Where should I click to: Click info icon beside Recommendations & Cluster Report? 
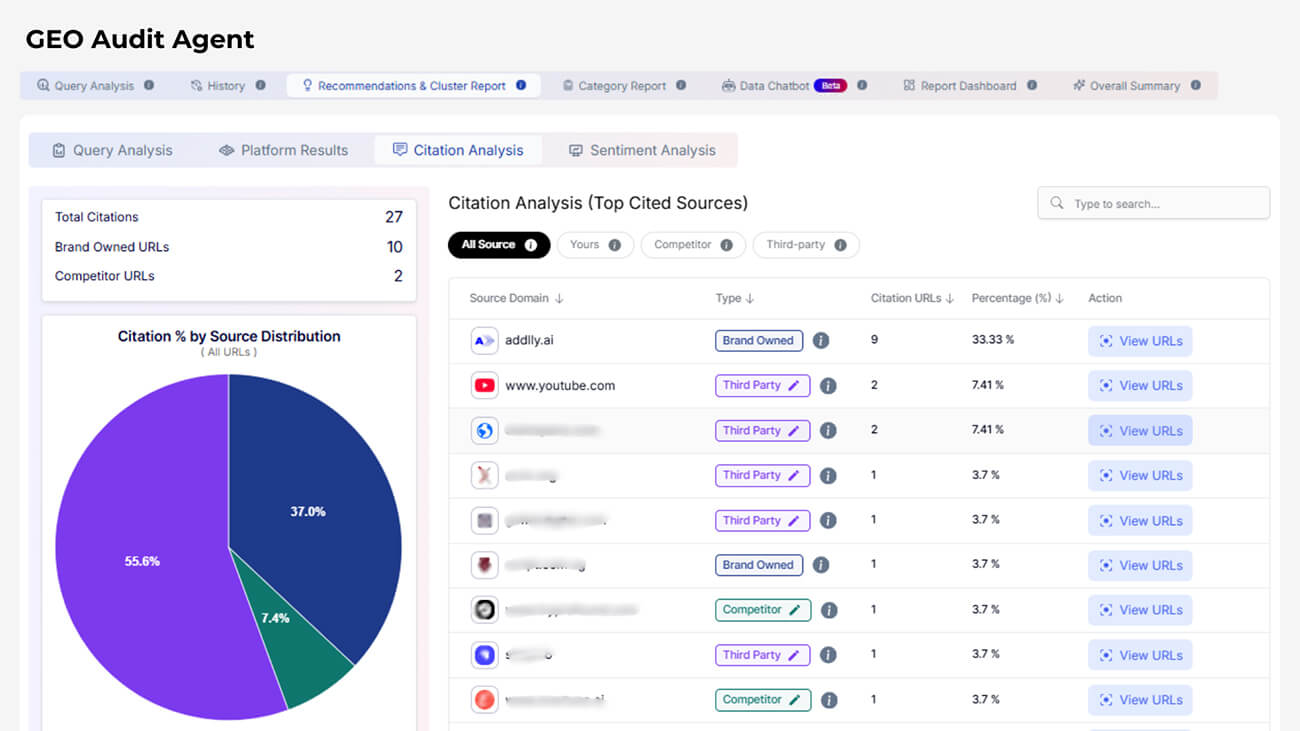click(x=521, y=85)
